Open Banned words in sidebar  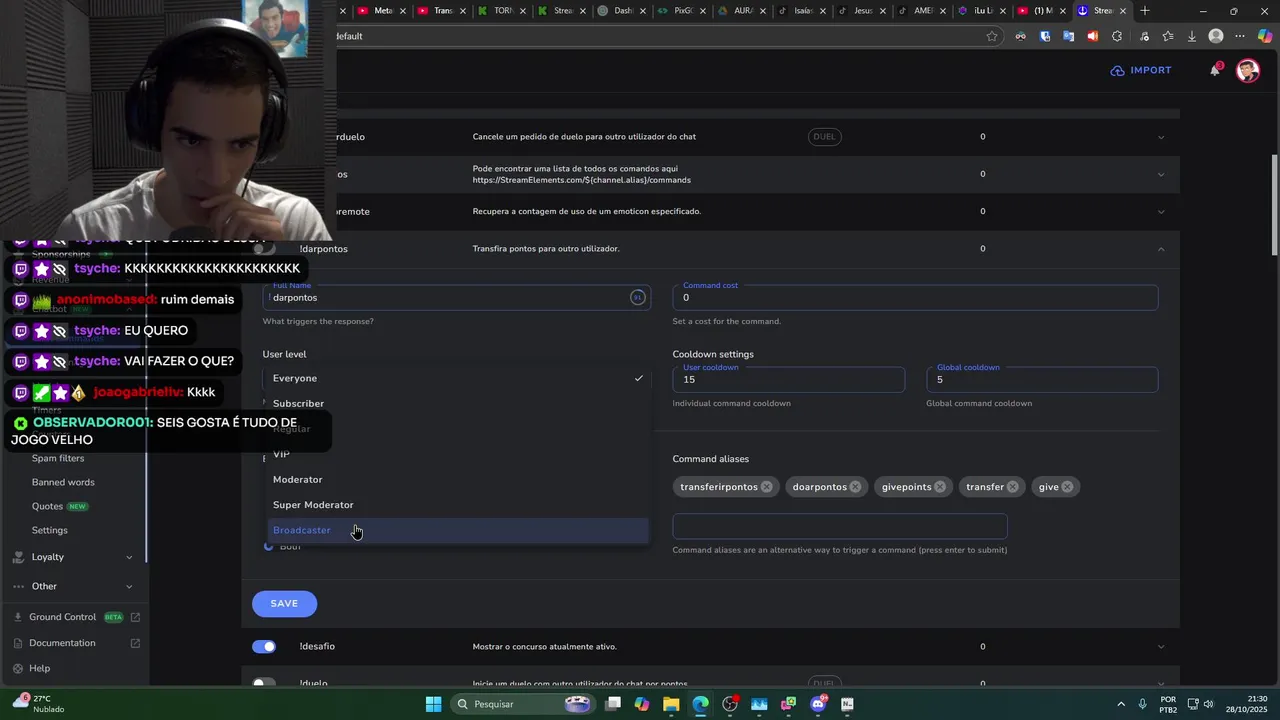point(63,482)
